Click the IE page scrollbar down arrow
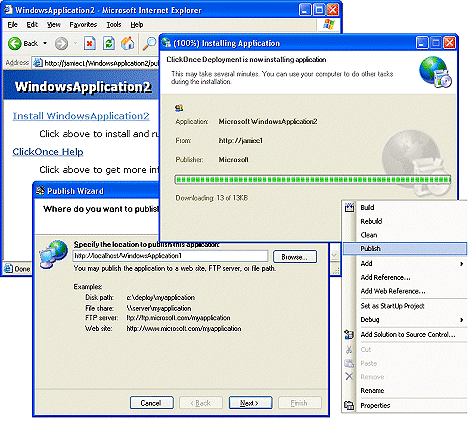 pyautogui.click(x=335, y=255)
